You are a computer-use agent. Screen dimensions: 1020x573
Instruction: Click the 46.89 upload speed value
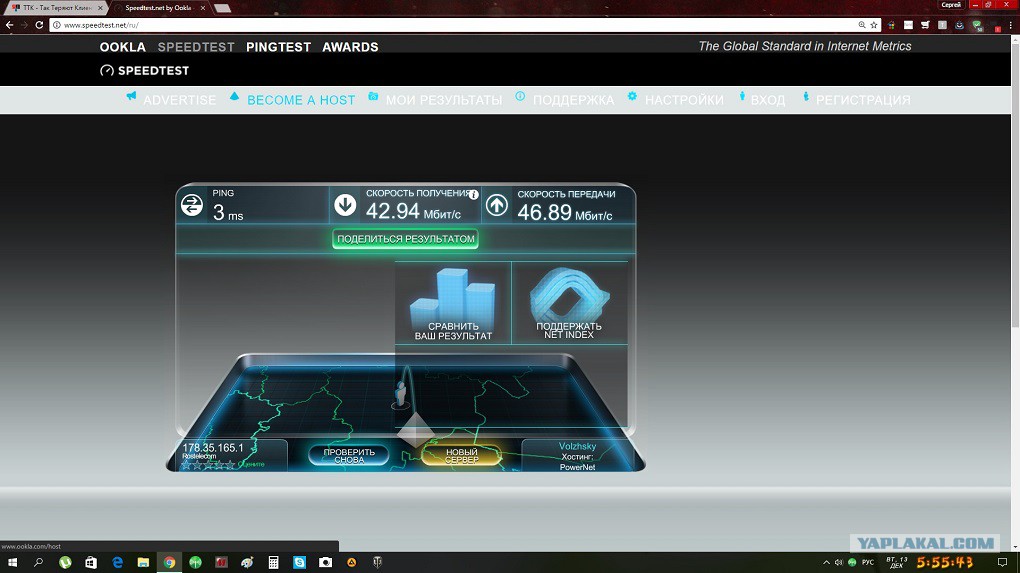point(544,212)
